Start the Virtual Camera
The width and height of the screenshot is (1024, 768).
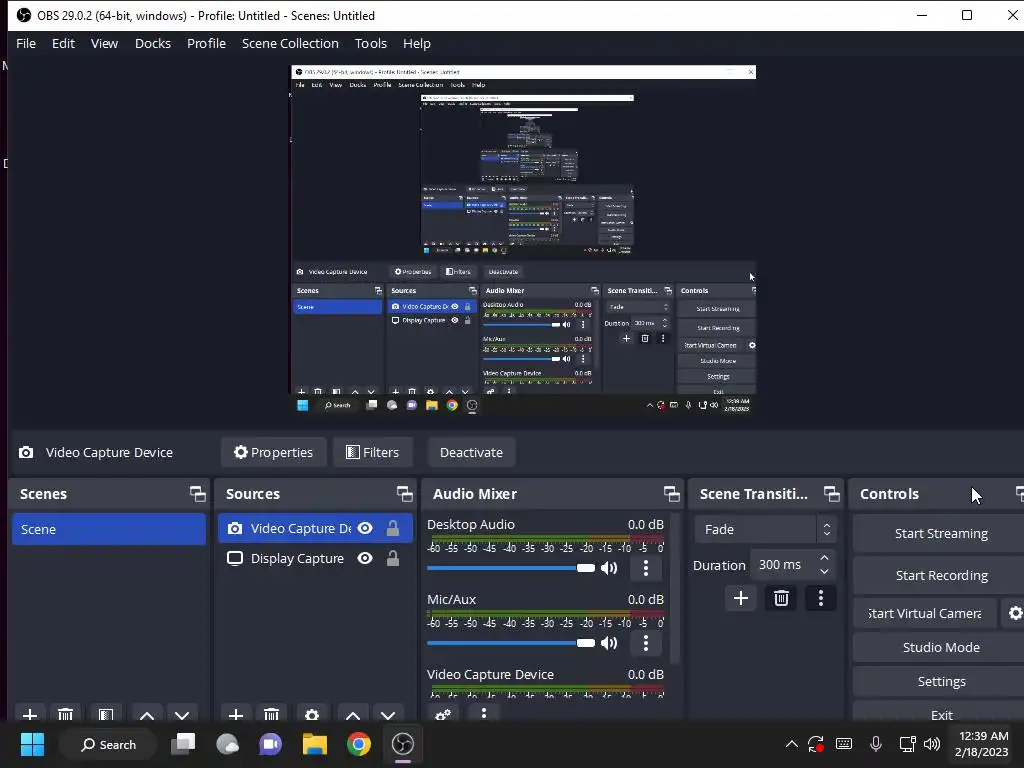pos(925,613)
